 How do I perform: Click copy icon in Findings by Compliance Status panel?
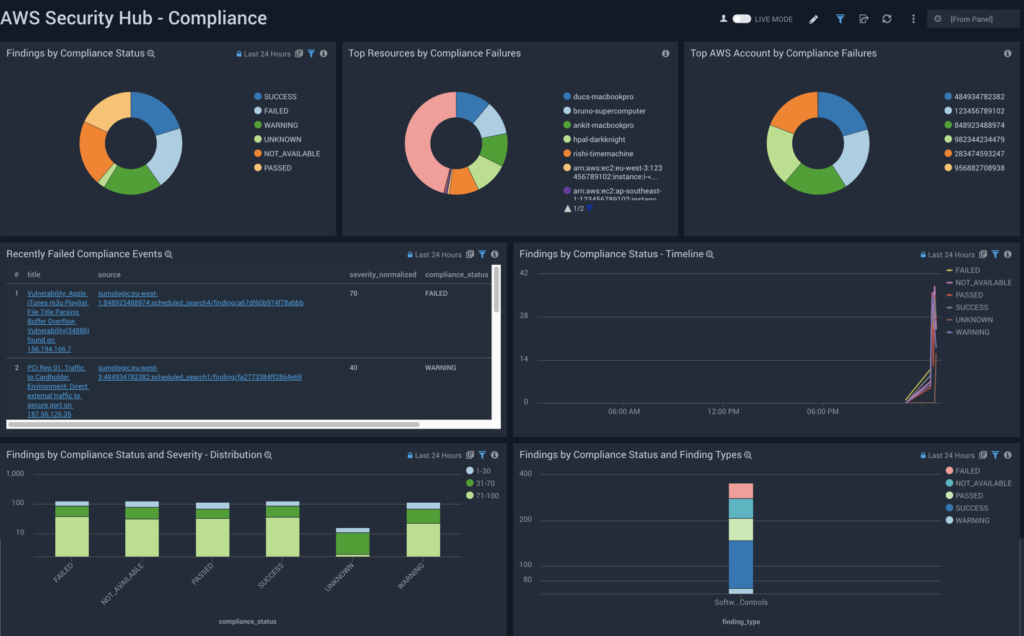click(298, 54)
